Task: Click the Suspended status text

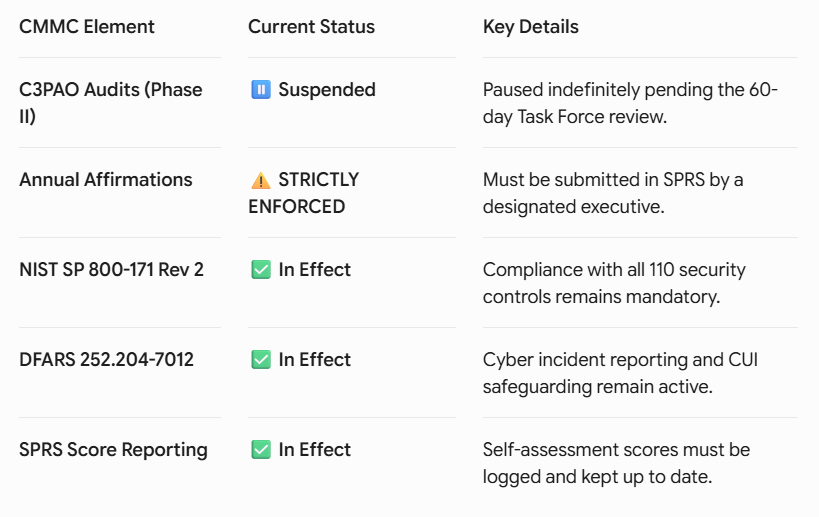Action: pyautogui.click(x=327, y=90)
